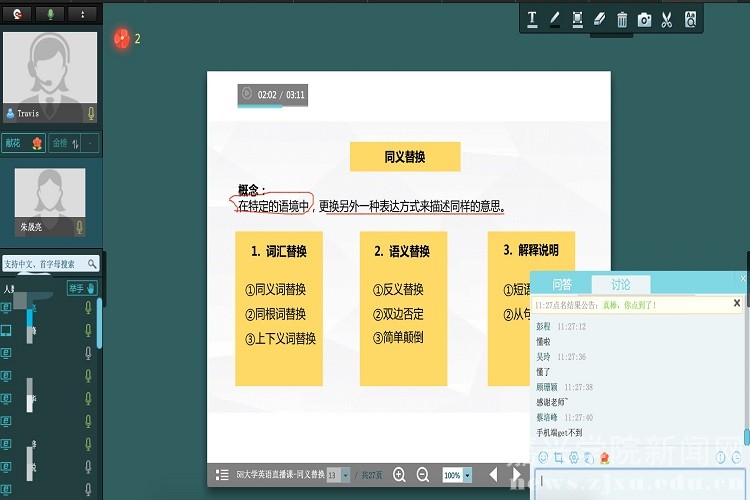Take a screenshot with camera icon
Screen dimensions: 750x500
(645, 19)
